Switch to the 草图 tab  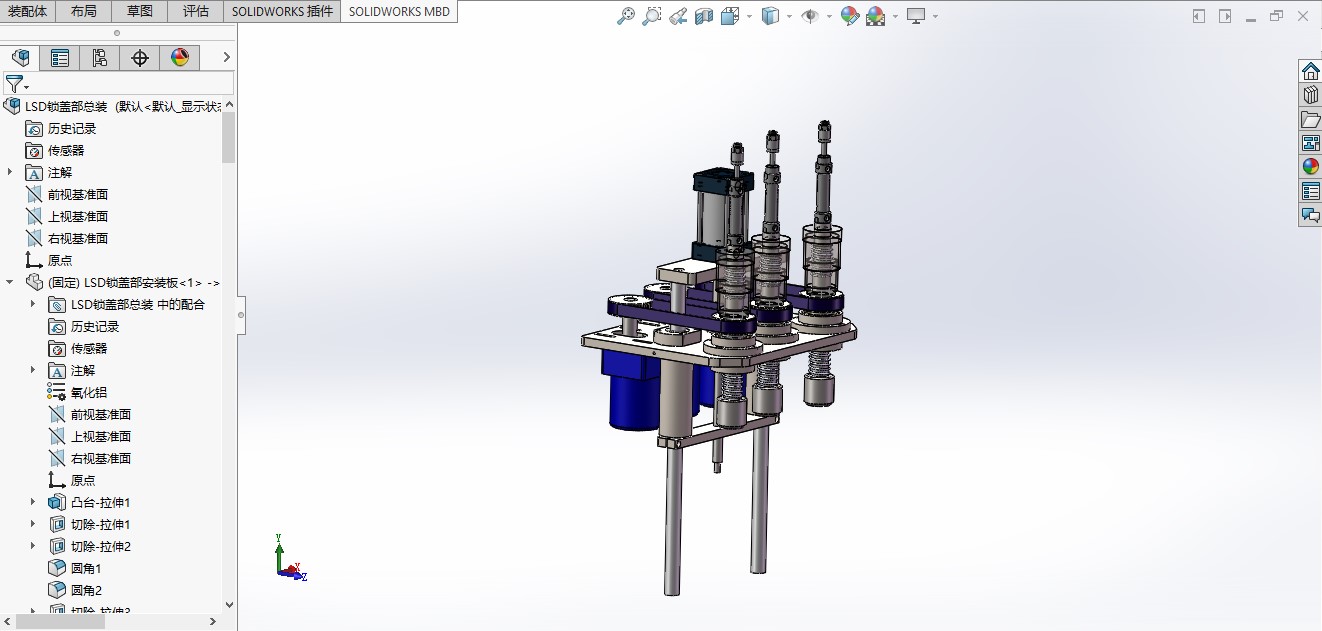pyautogui.click(x=140, y=12)
